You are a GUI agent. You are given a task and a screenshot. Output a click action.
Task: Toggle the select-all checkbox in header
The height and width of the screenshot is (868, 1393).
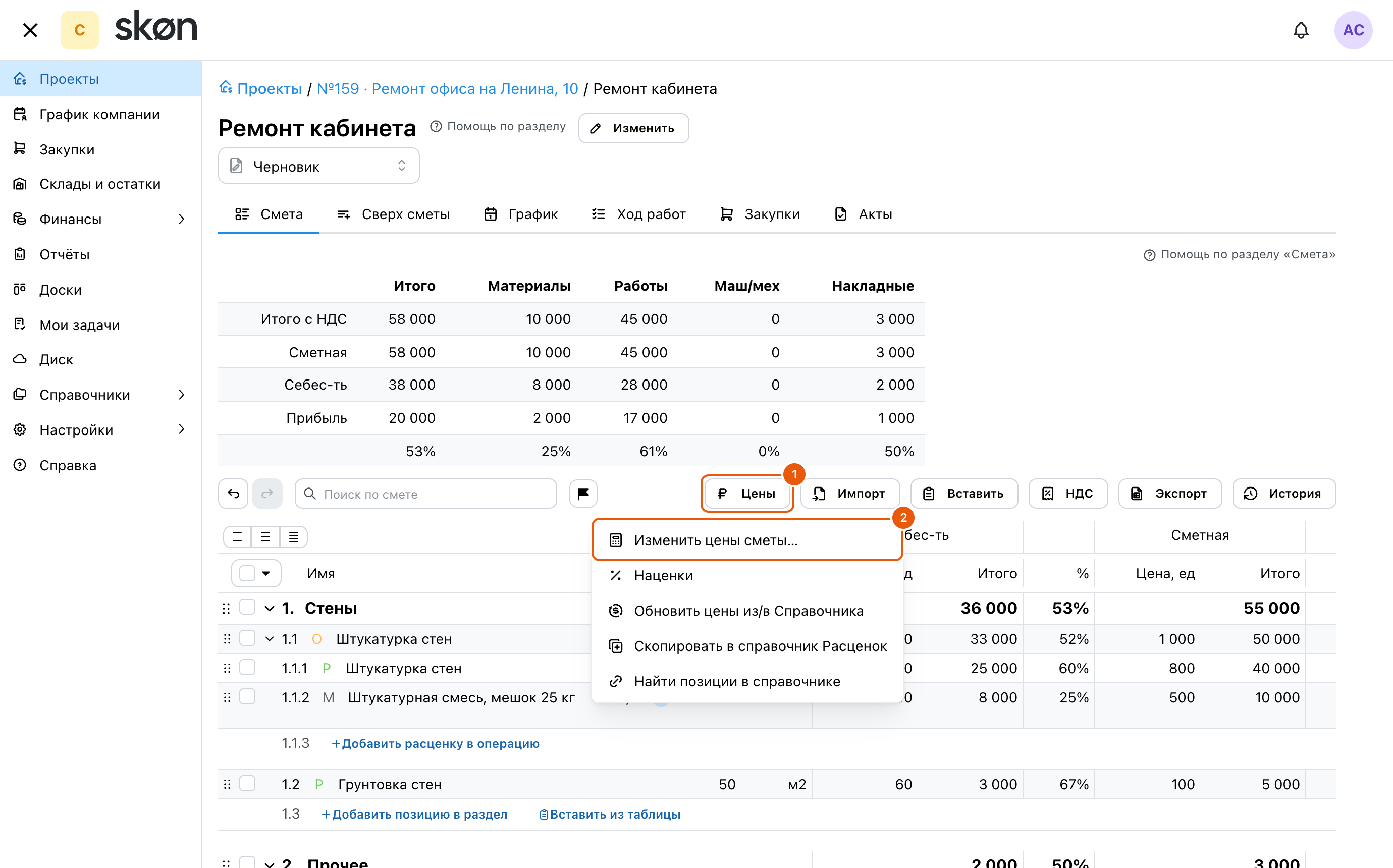(247, 573)
